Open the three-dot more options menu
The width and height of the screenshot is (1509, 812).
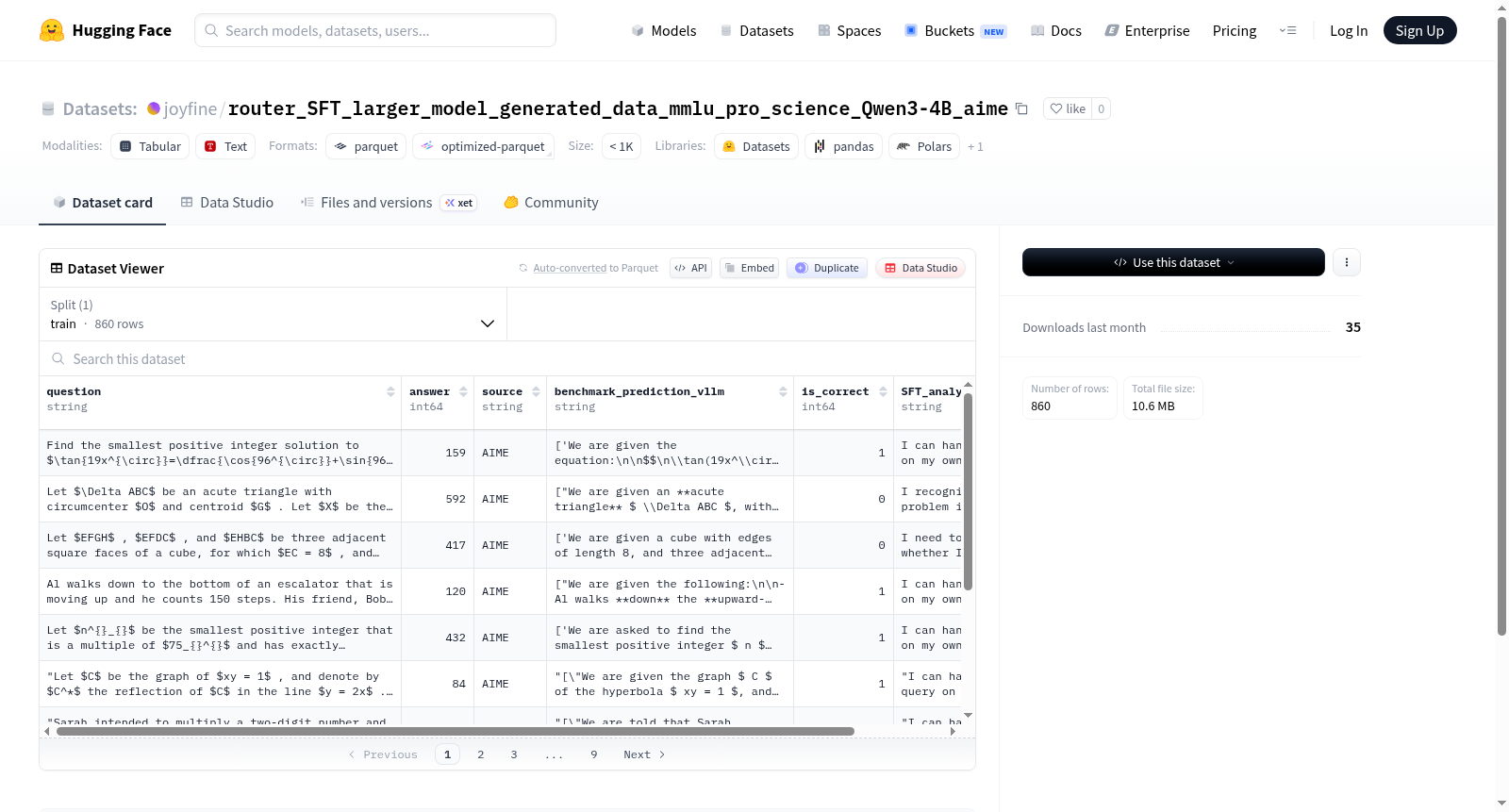(1347, 262)
